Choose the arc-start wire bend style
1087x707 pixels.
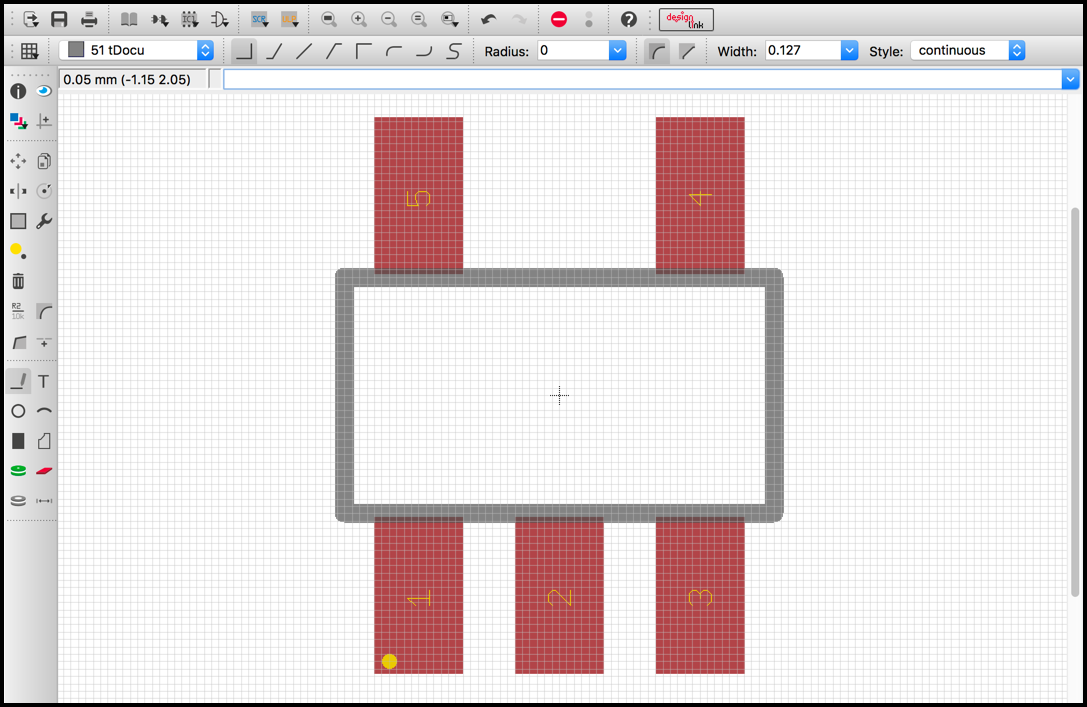coord(394,51)
